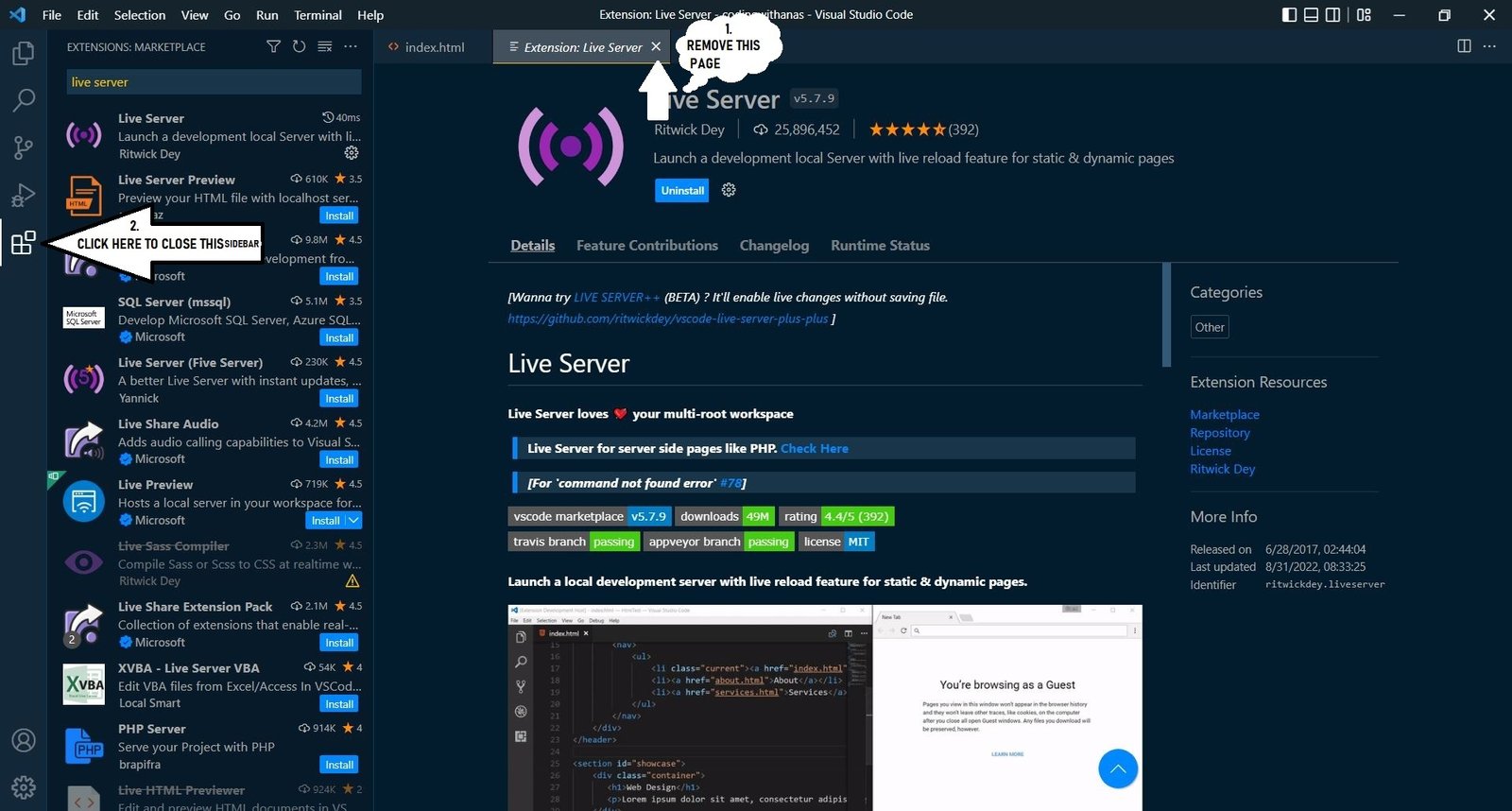
Task: Select Live Sass Compiler eye icon
Action: (84, 562)
